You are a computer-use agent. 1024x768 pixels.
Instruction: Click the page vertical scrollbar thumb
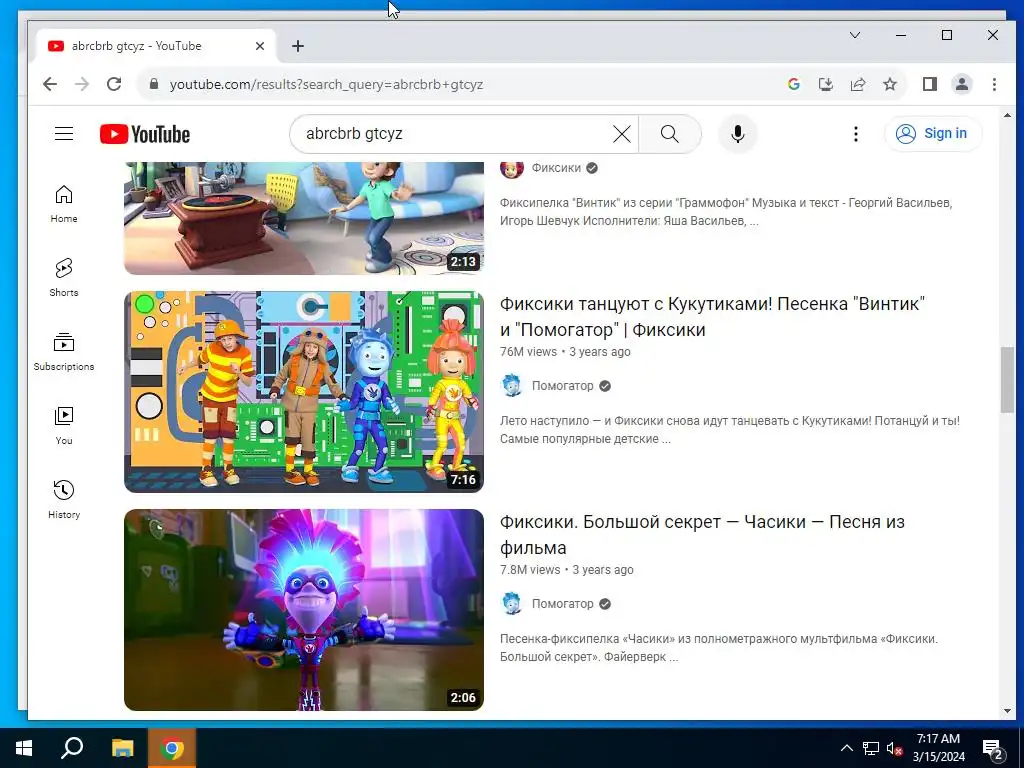(1007, 379)
